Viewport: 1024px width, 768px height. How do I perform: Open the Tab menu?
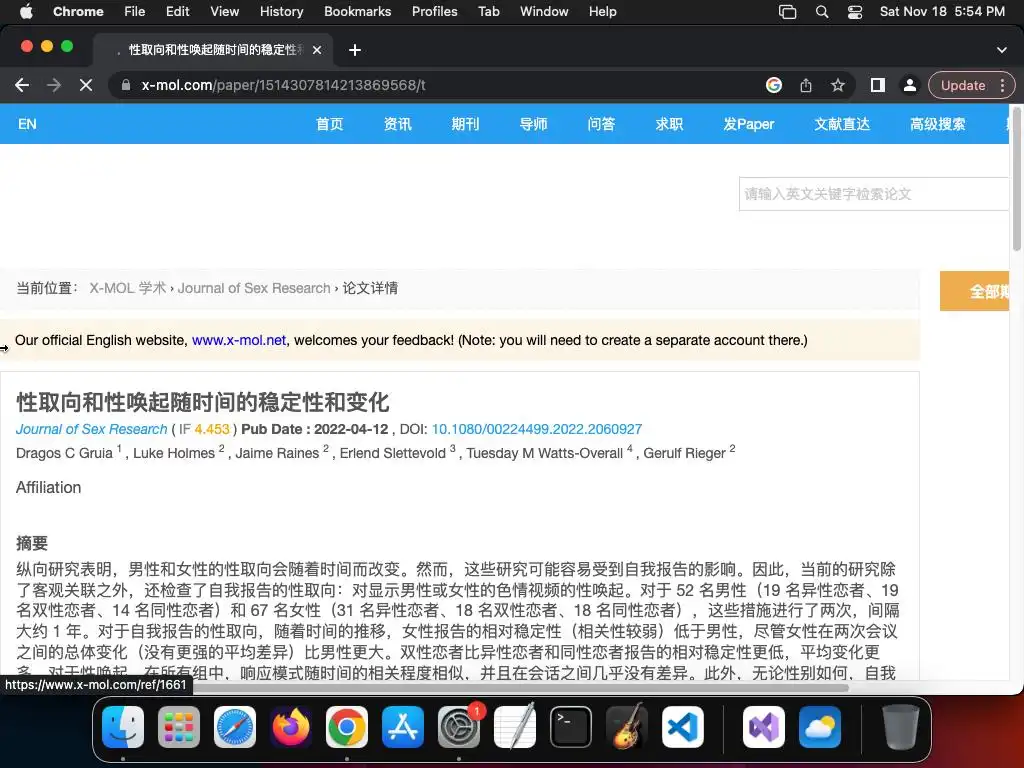point(488,12)
